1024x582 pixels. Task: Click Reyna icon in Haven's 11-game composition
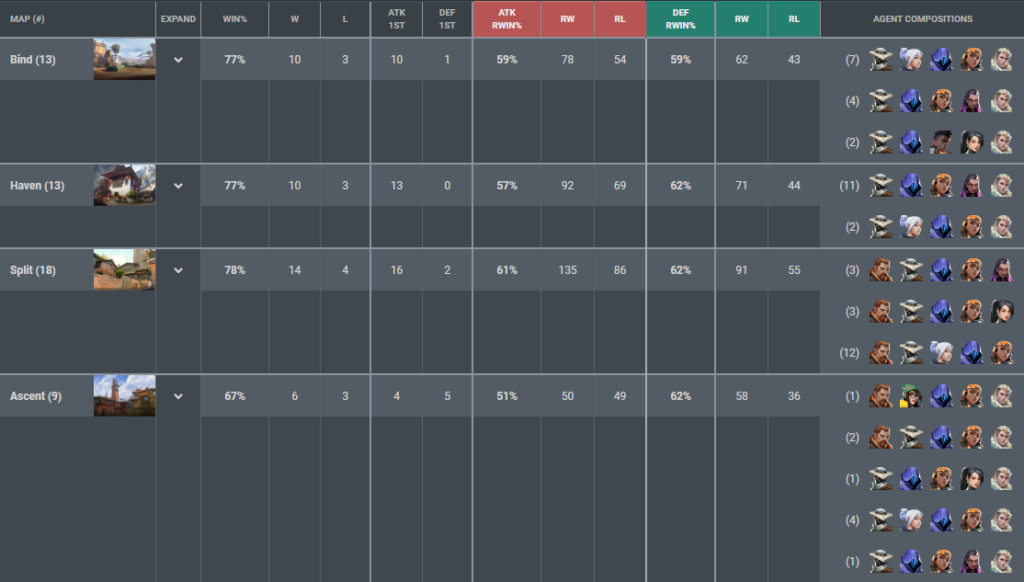coord(970,185)
